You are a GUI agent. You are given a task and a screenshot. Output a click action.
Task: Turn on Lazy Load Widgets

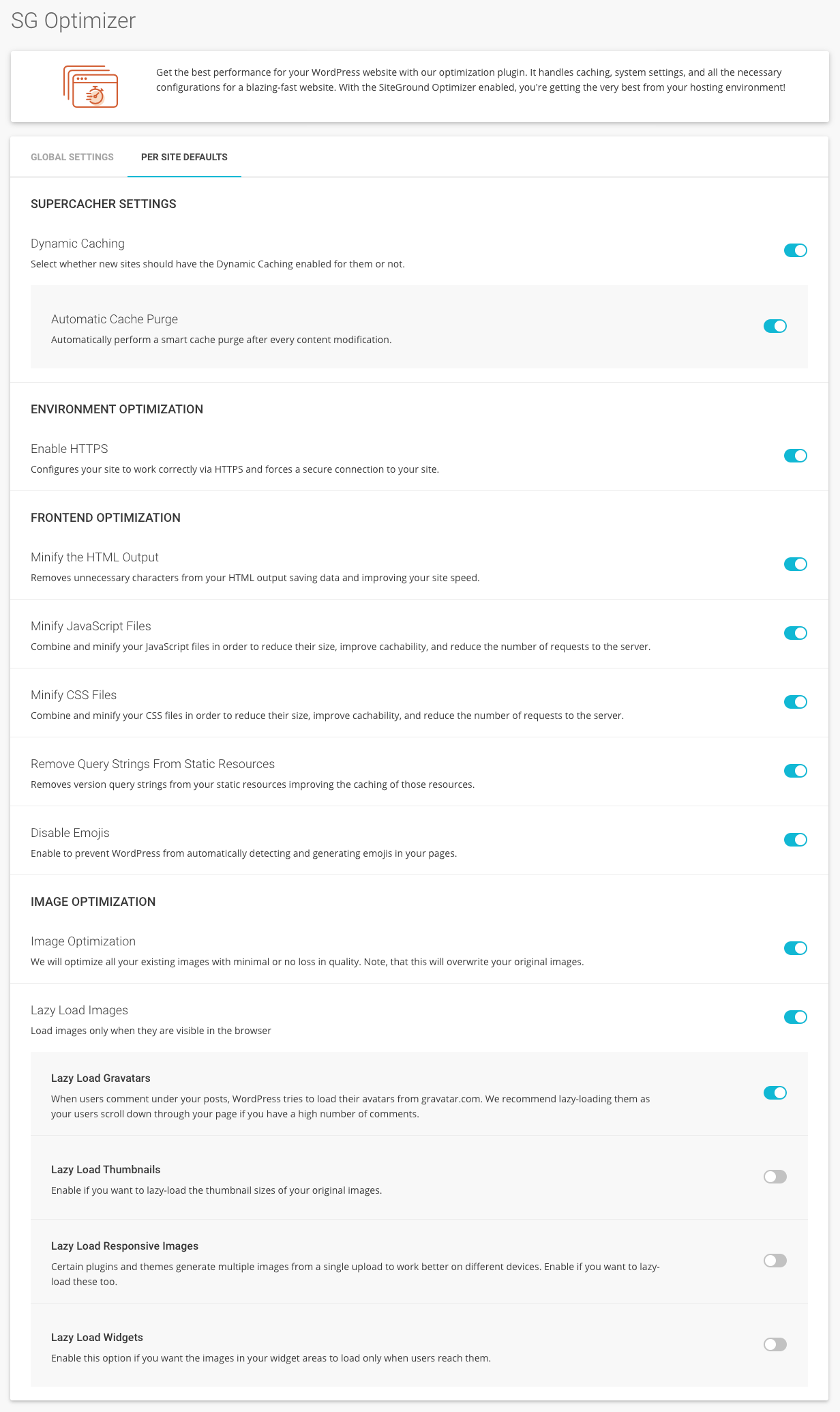pos(775,1344)
